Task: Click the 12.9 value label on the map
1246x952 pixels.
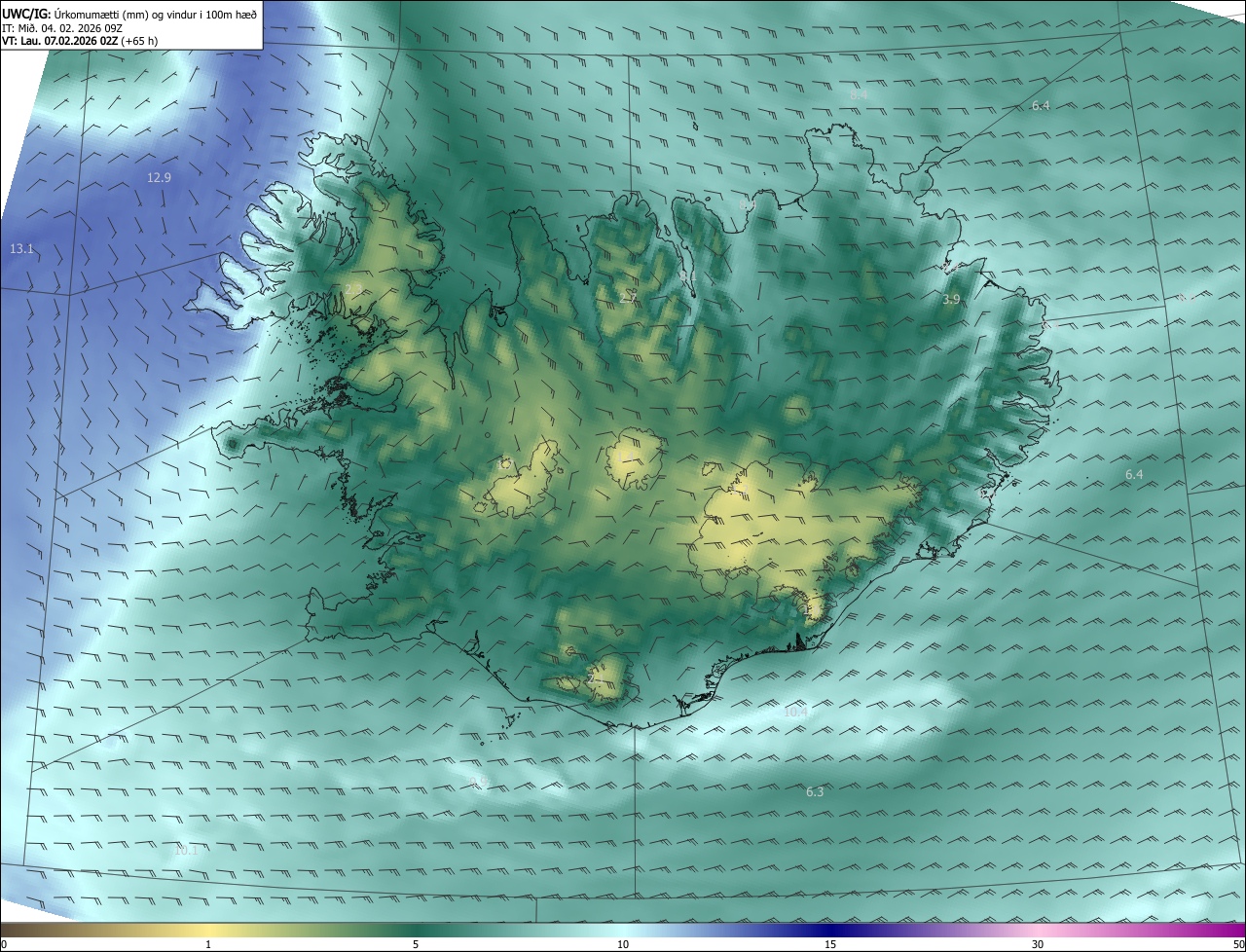Action: click(159, 177)
